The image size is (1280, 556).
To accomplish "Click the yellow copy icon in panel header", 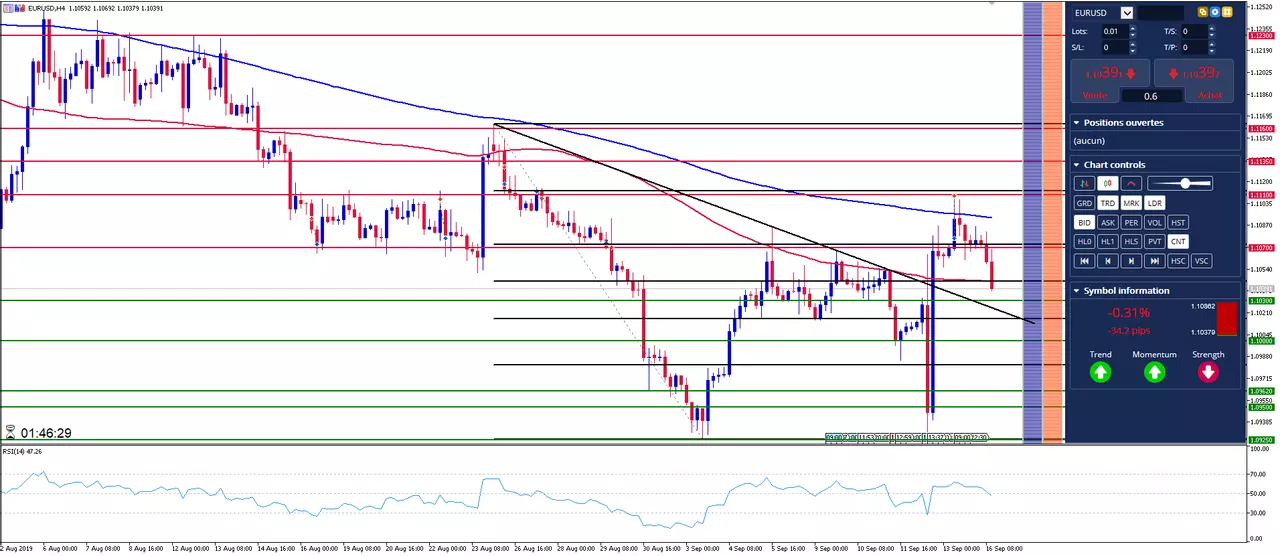I will point(1203,12).
